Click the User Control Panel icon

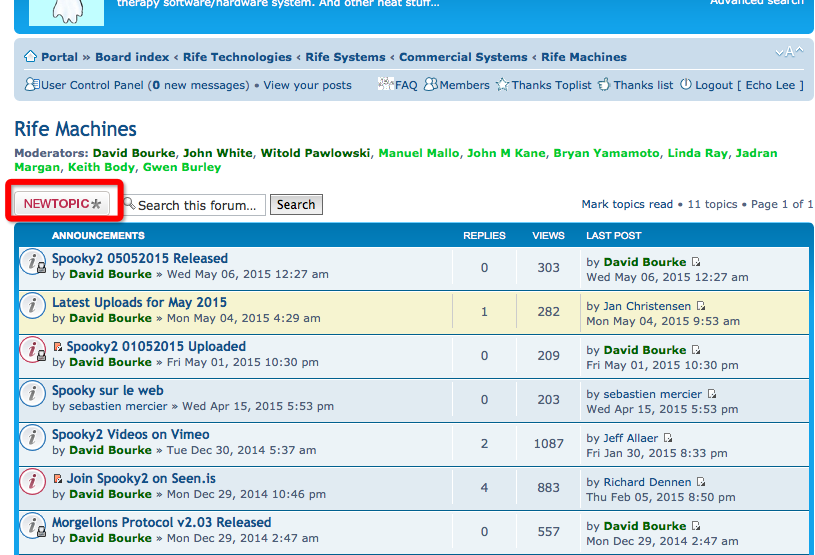(32, 84)
